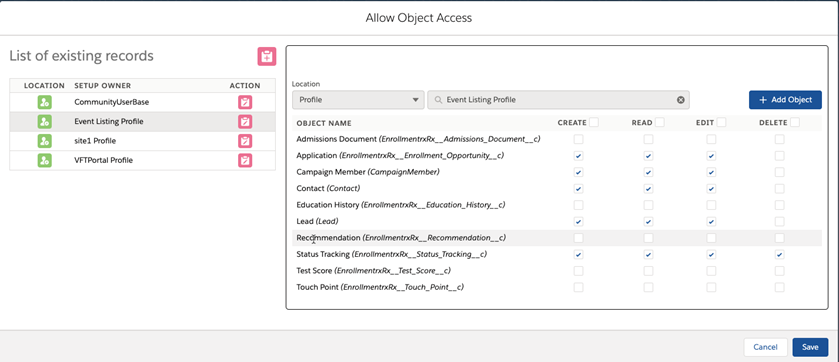Image resolution: width=839 pixels, height=362 pixels.
Task: Click the green location icon for CommunityUserBase
Action: [44, 102]
